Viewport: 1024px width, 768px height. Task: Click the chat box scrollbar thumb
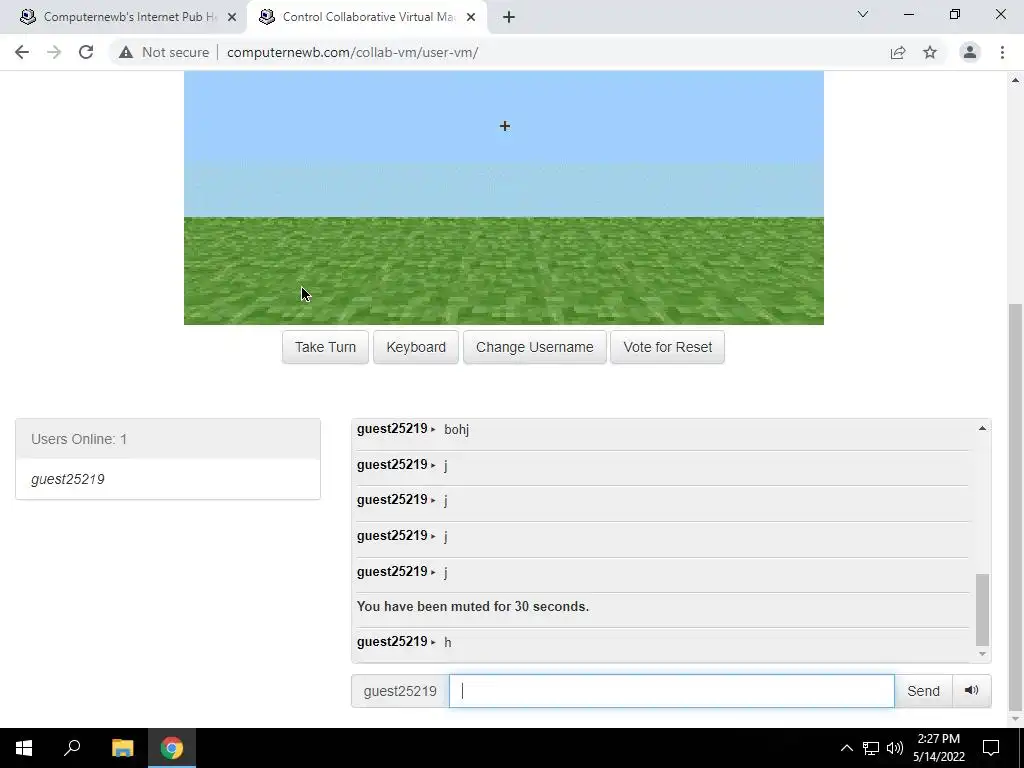coord(982,609)
